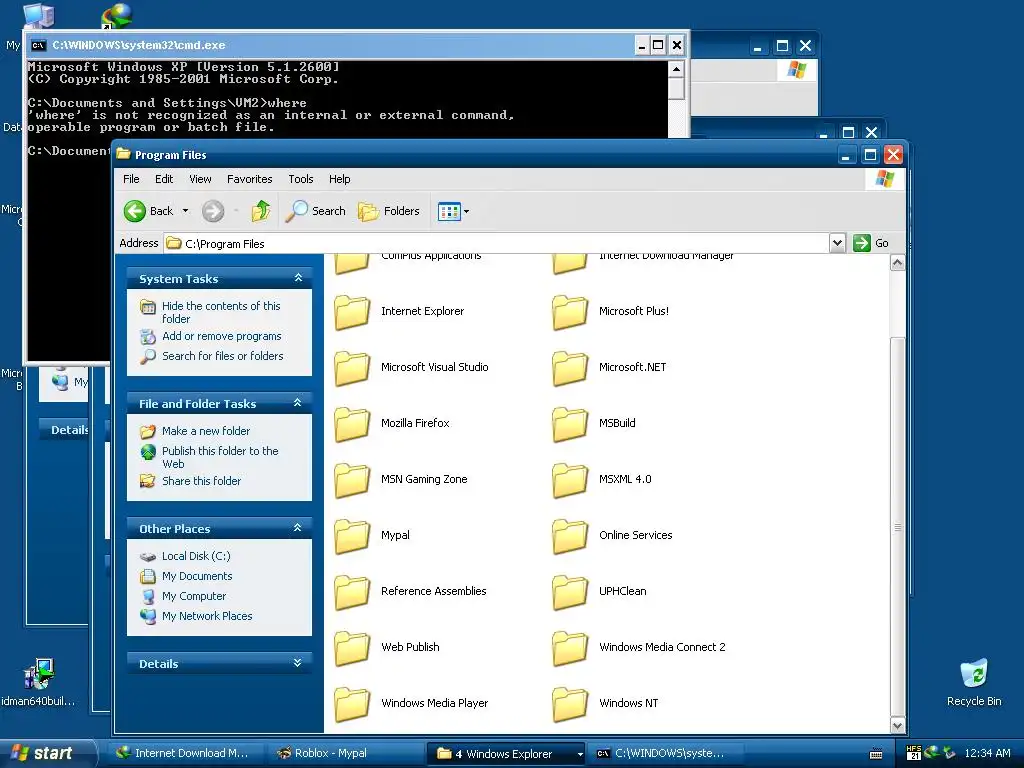The image size is (1024, 768).
Task: Collapse the Other Places panel
Action: (x=298, y=528)
